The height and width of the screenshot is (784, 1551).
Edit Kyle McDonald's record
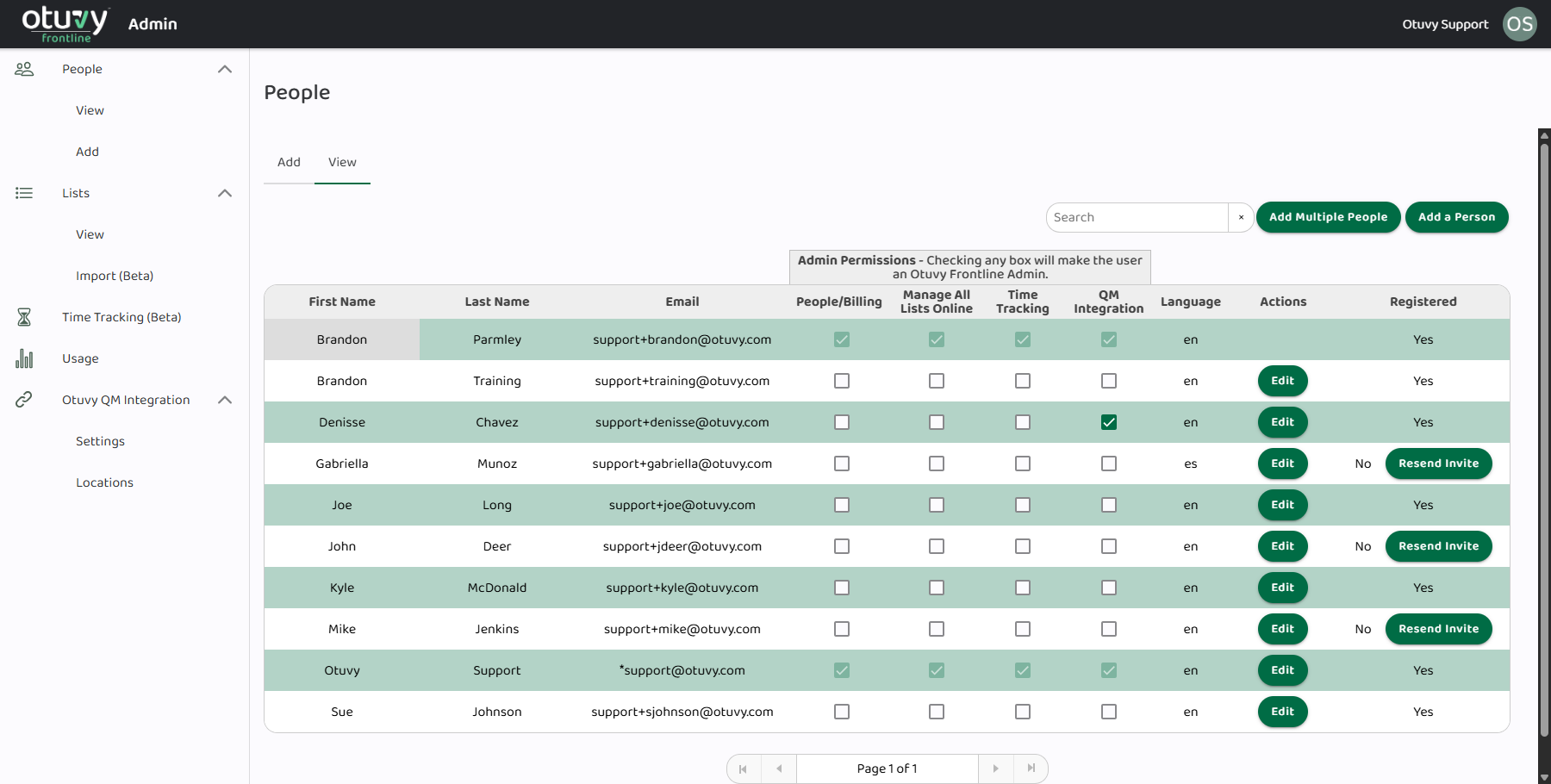point(1282,588)
